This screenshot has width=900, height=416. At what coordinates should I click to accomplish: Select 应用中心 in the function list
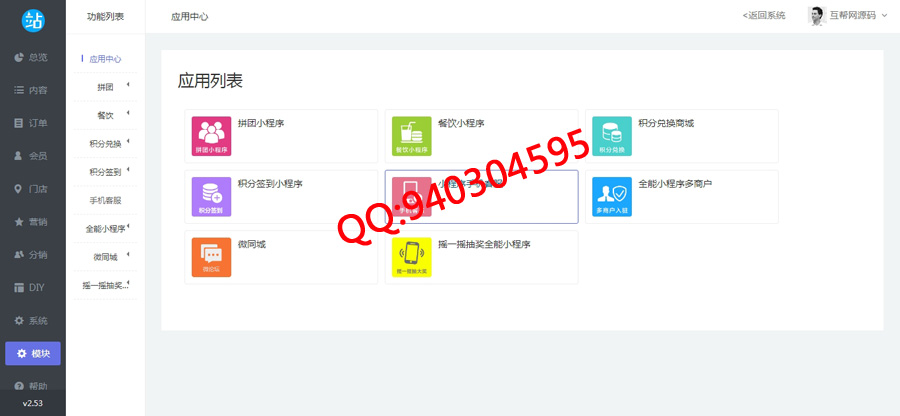105,59
